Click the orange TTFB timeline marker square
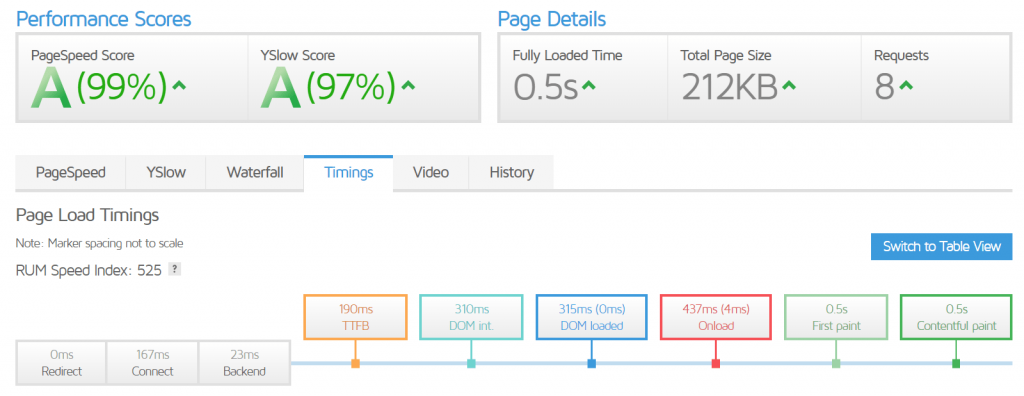Viewport: 1024px width, 396px height. pyautogui.click(x=355, y=363)
